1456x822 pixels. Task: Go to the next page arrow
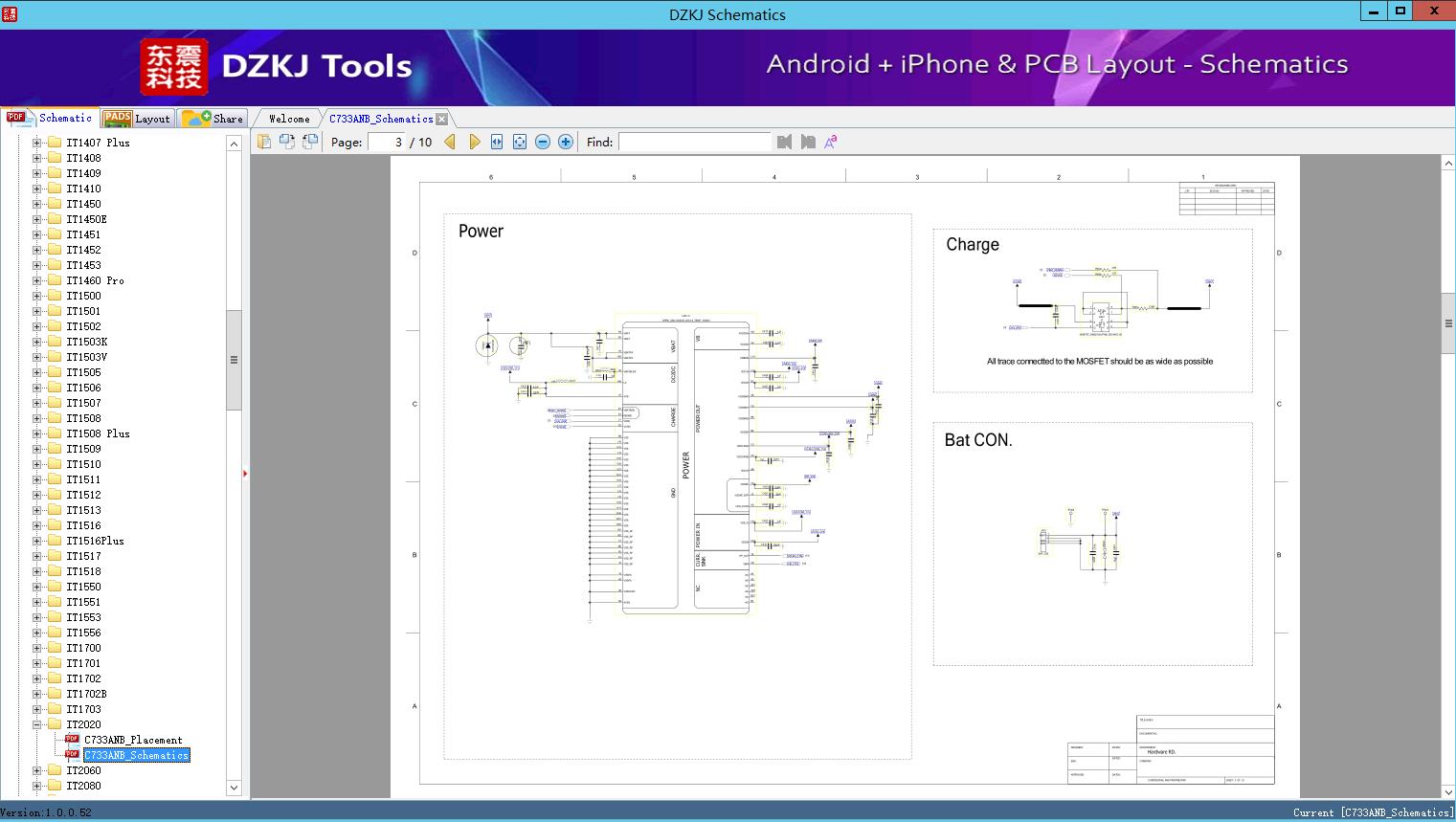[475, 142]
